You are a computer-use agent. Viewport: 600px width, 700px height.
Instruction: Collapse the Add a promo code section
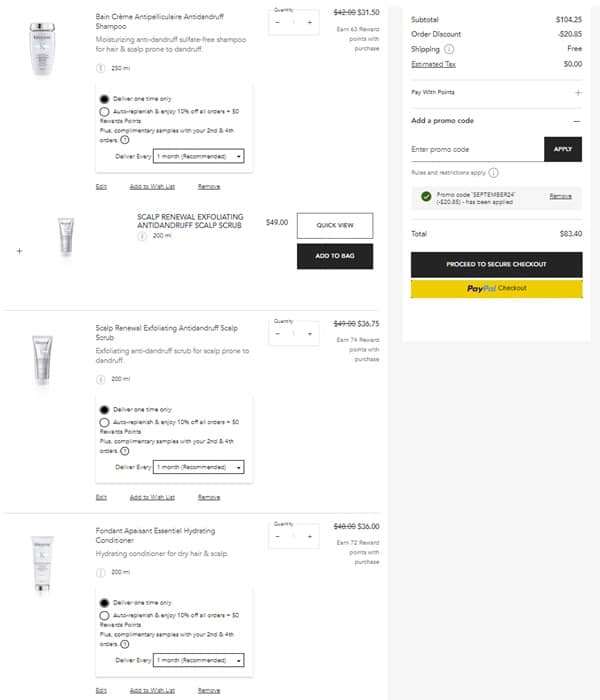(x=577, y=121)
